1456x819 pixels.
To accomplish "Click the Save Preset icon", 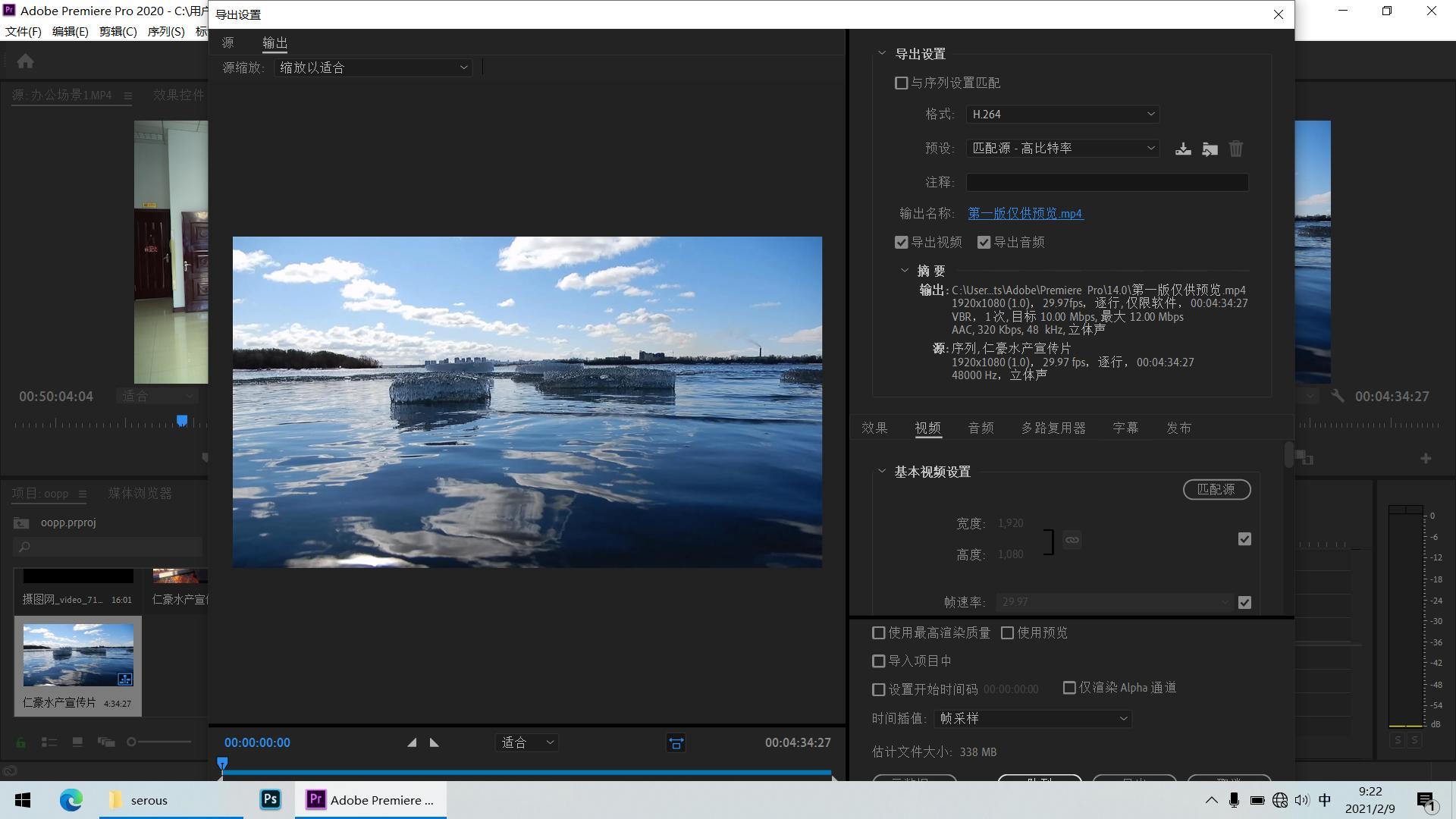I will [1183, 149].
